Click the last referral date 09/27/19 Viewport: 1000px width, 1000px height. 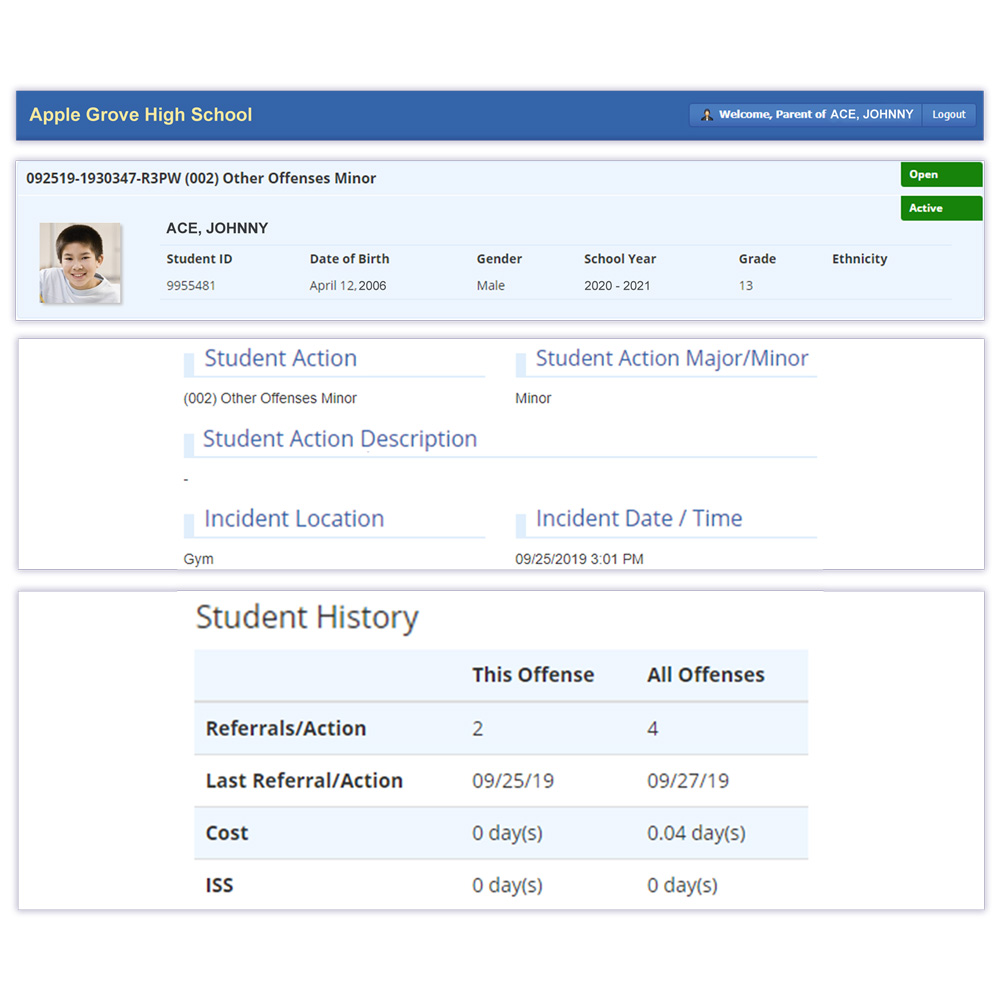click(x=688, y=781)
